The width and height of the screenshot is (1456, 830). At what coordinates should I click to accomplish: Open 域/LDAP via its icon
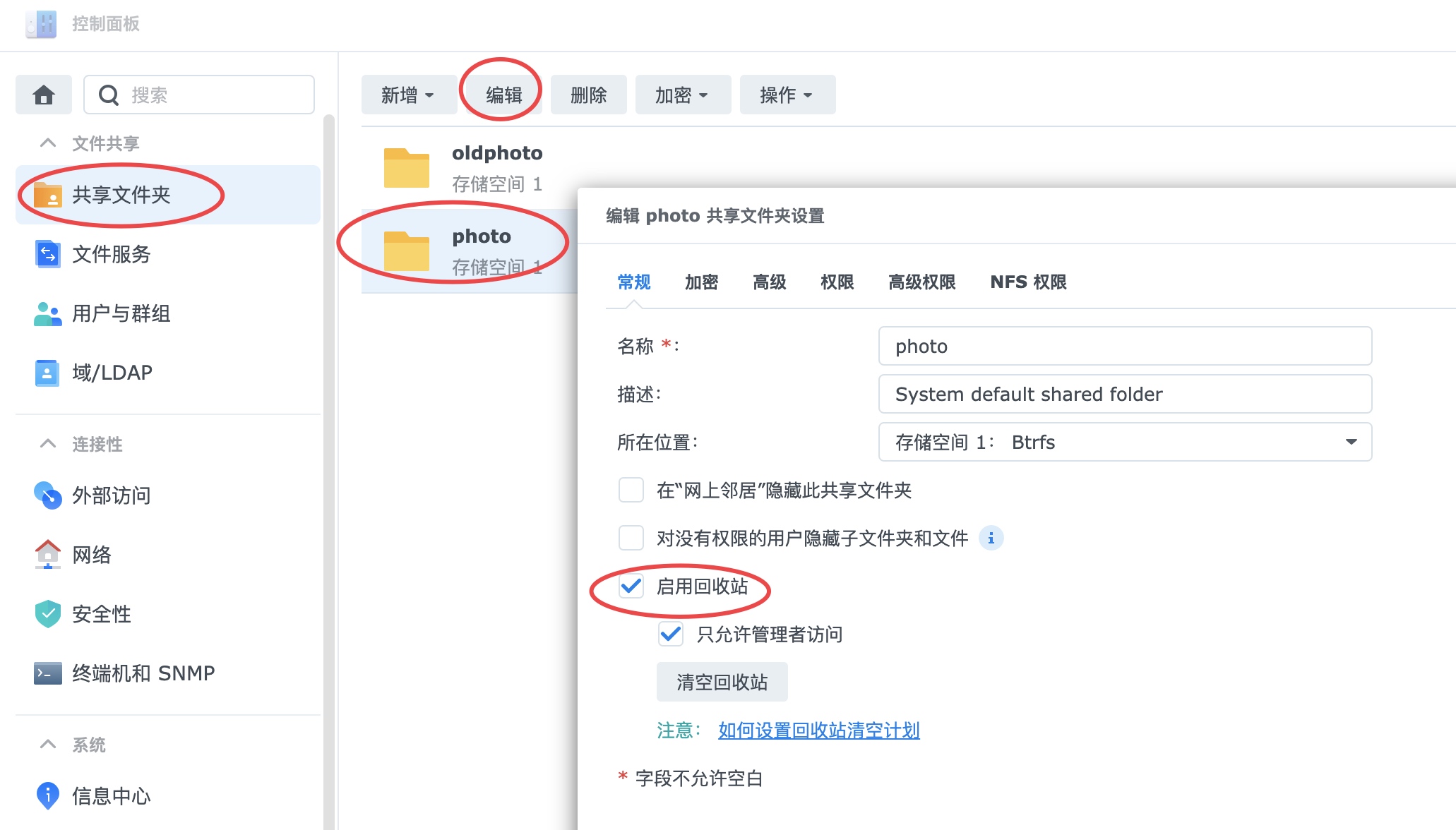point(48,373)
